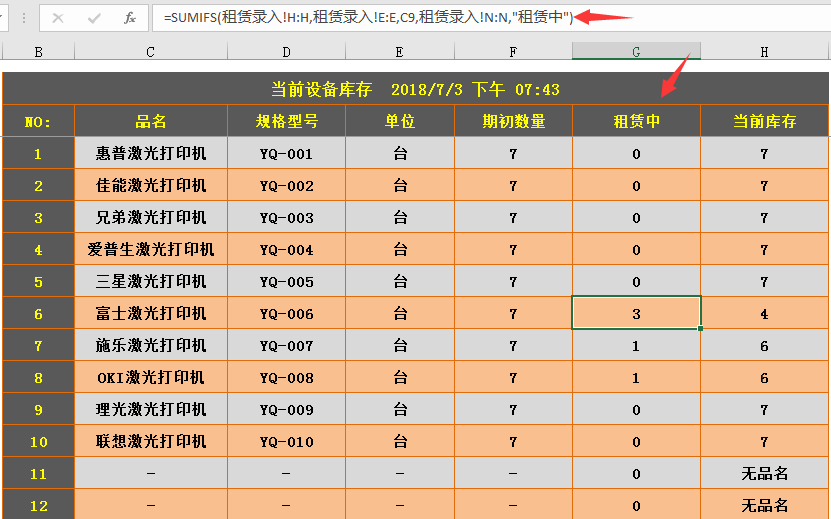Viewport: 831px width, 519px height.
Task: Click the 租赁中 header cell
Action: pyautogui.click(x=636, y=121)
